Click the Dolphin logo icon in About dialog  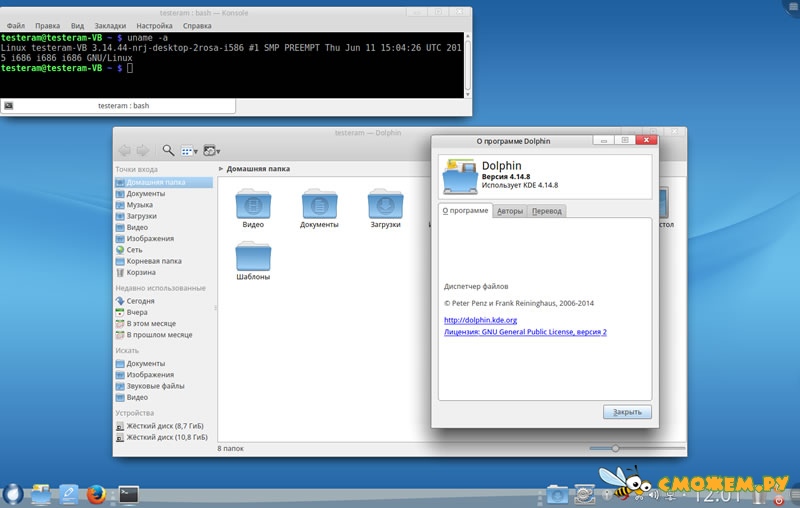coord(460,176)
